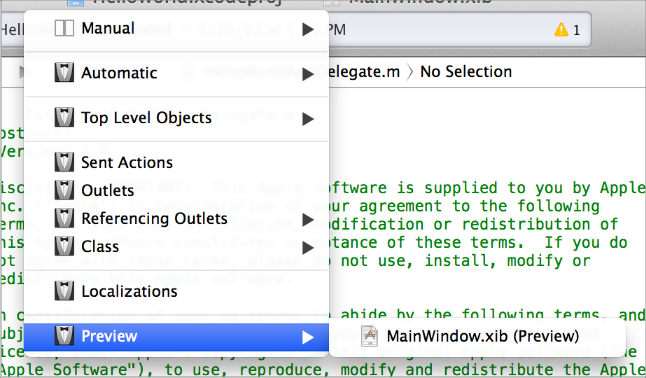Click the tuxedo icon beside Preview
Image resolution: width=646 pixels, height=378 pixels.
tap(64, 336)
